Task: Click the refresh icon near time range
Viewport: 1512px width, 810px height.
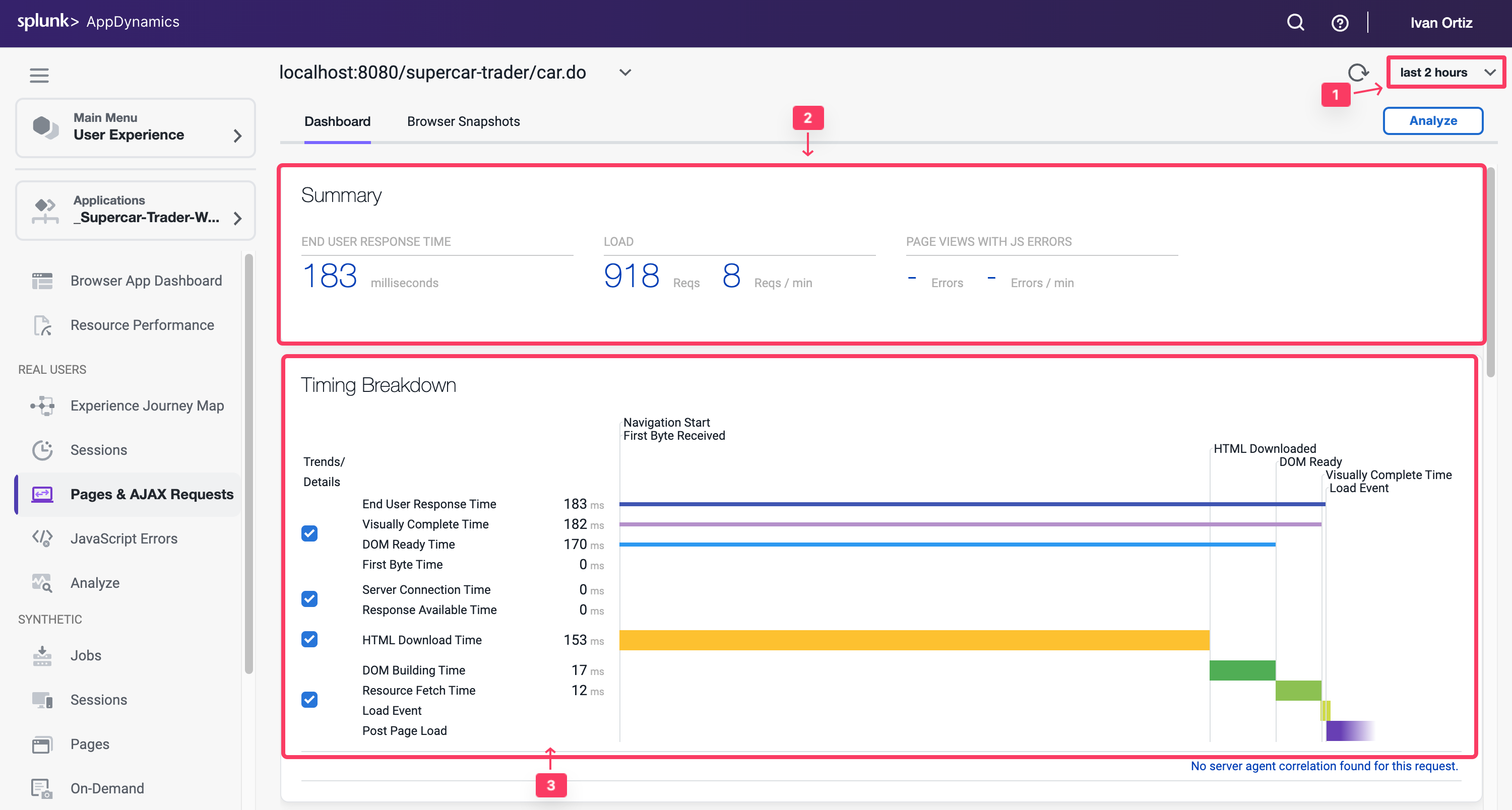Action: coord(1357,73)
